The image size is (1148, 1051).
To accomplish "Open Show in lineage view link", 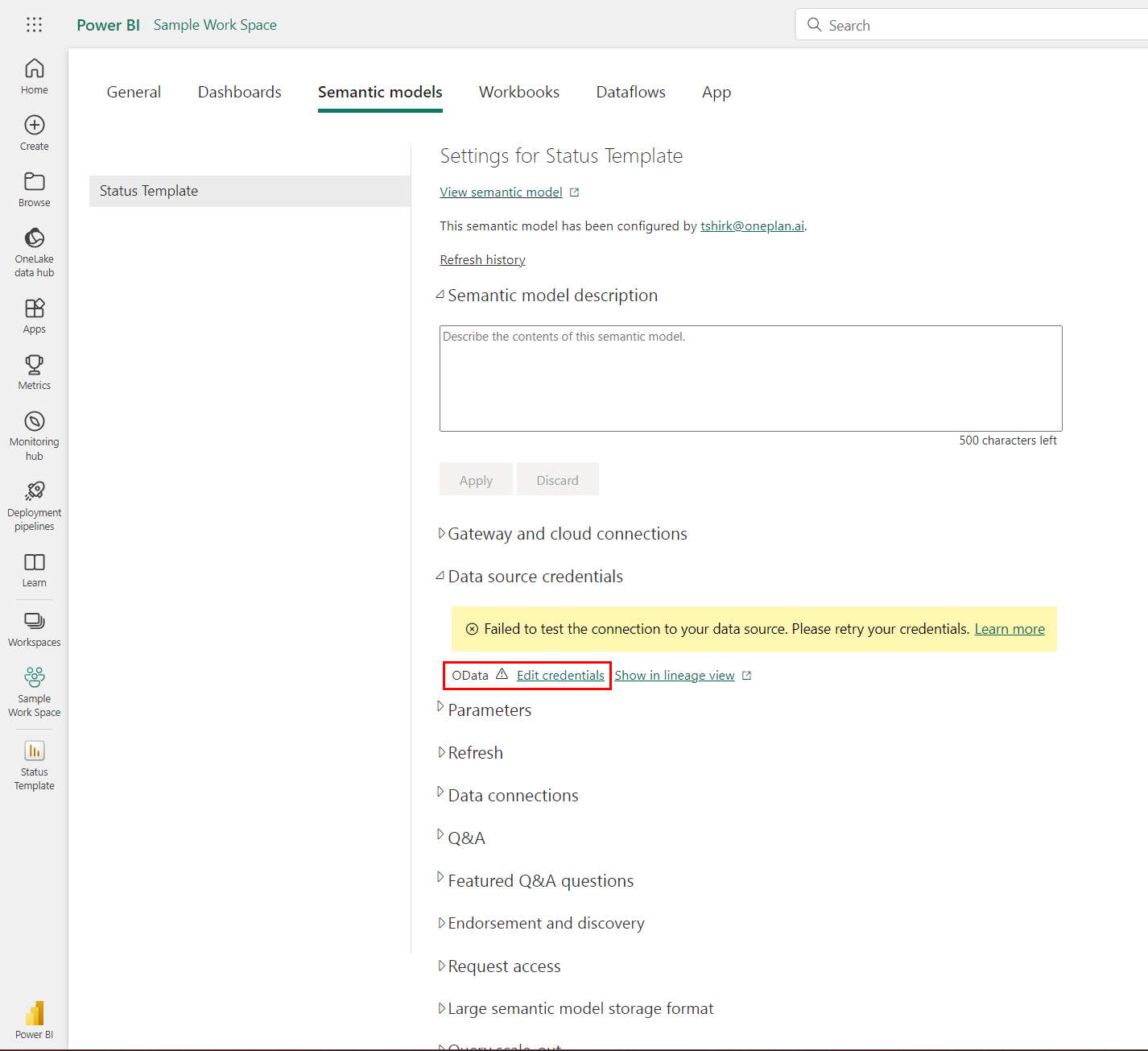I will point(675,676).
